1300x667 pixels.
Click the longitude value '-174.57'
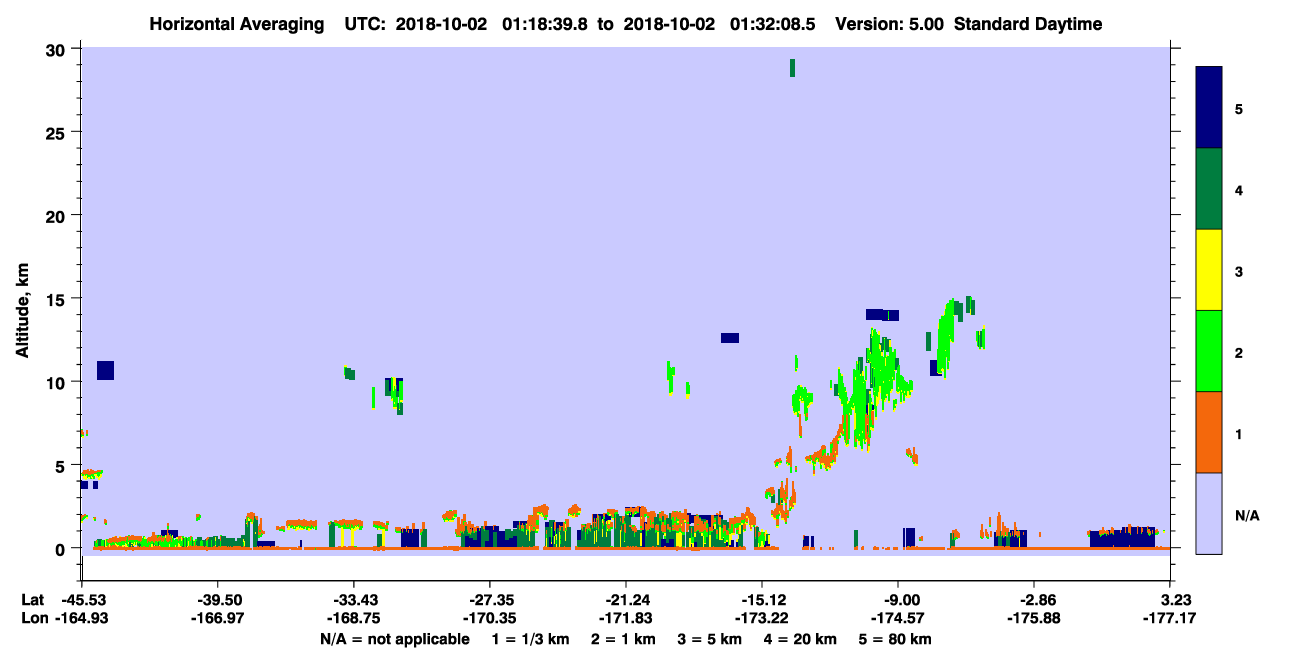point(898,618)
